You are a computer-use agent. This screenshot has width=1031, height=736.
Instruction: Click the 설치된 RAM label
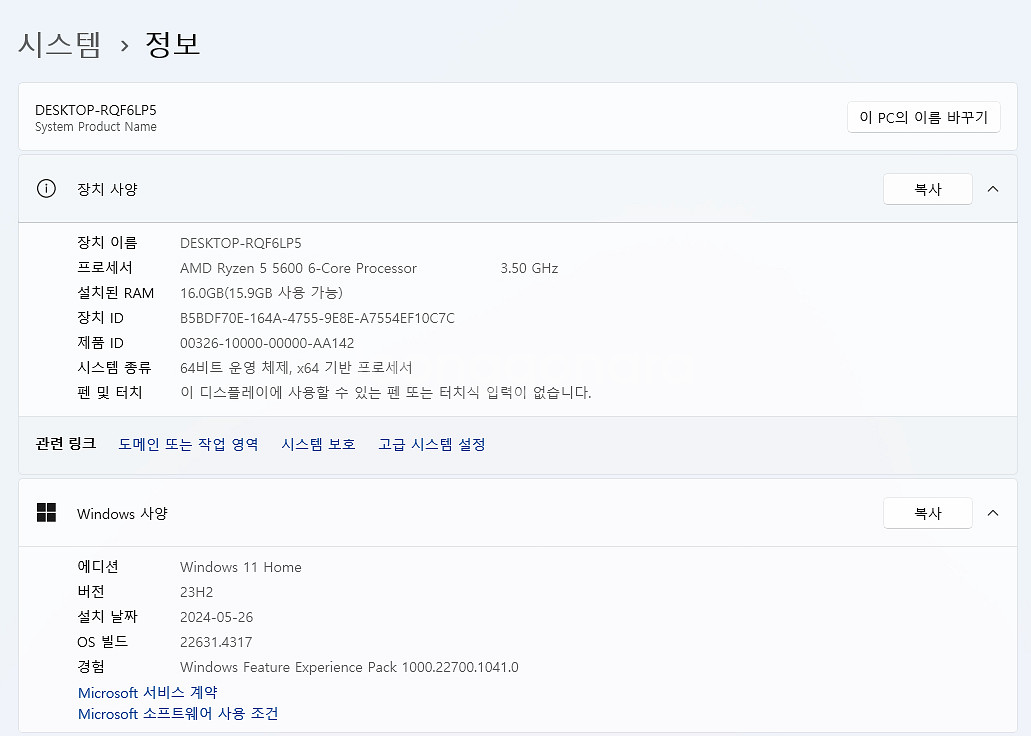tap(116, 293)
